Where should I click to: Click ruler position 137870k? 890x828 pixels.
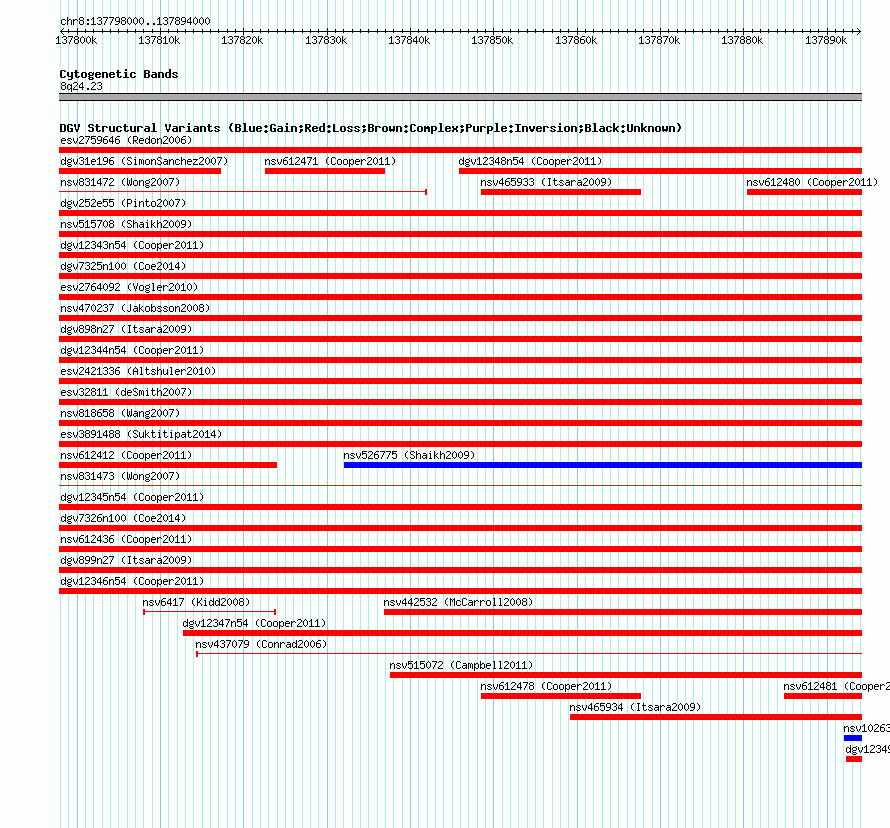[659, 40]
